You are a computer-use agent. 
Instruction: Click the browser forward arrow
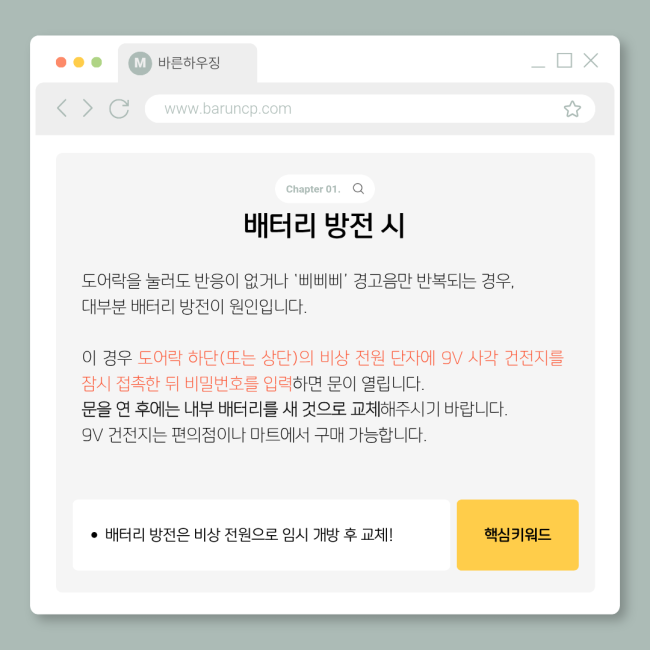87,108
